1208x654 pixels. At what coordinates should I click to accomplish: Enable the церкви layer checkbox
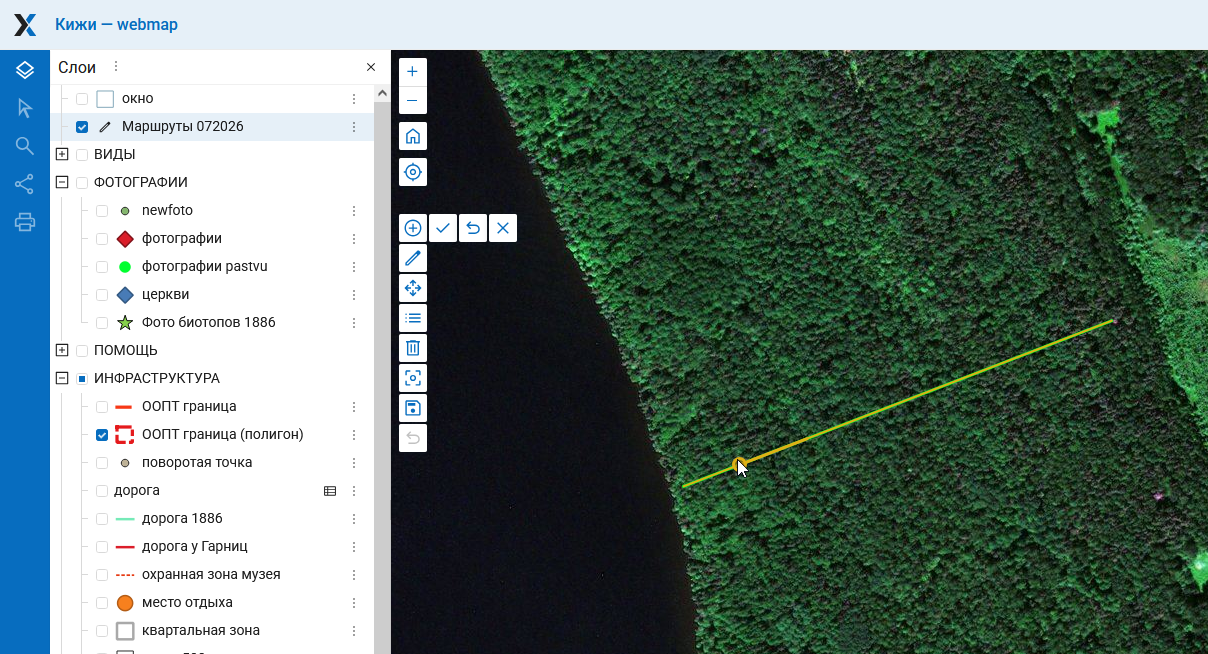click(102, 295)
